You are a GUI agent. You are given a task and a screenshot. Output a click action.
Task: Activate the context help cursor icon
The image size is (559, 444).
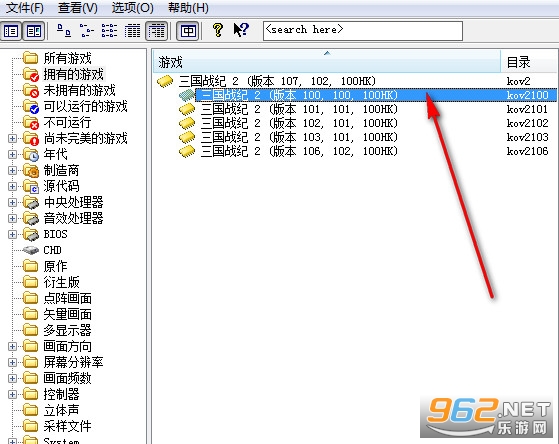pos(241,30)
